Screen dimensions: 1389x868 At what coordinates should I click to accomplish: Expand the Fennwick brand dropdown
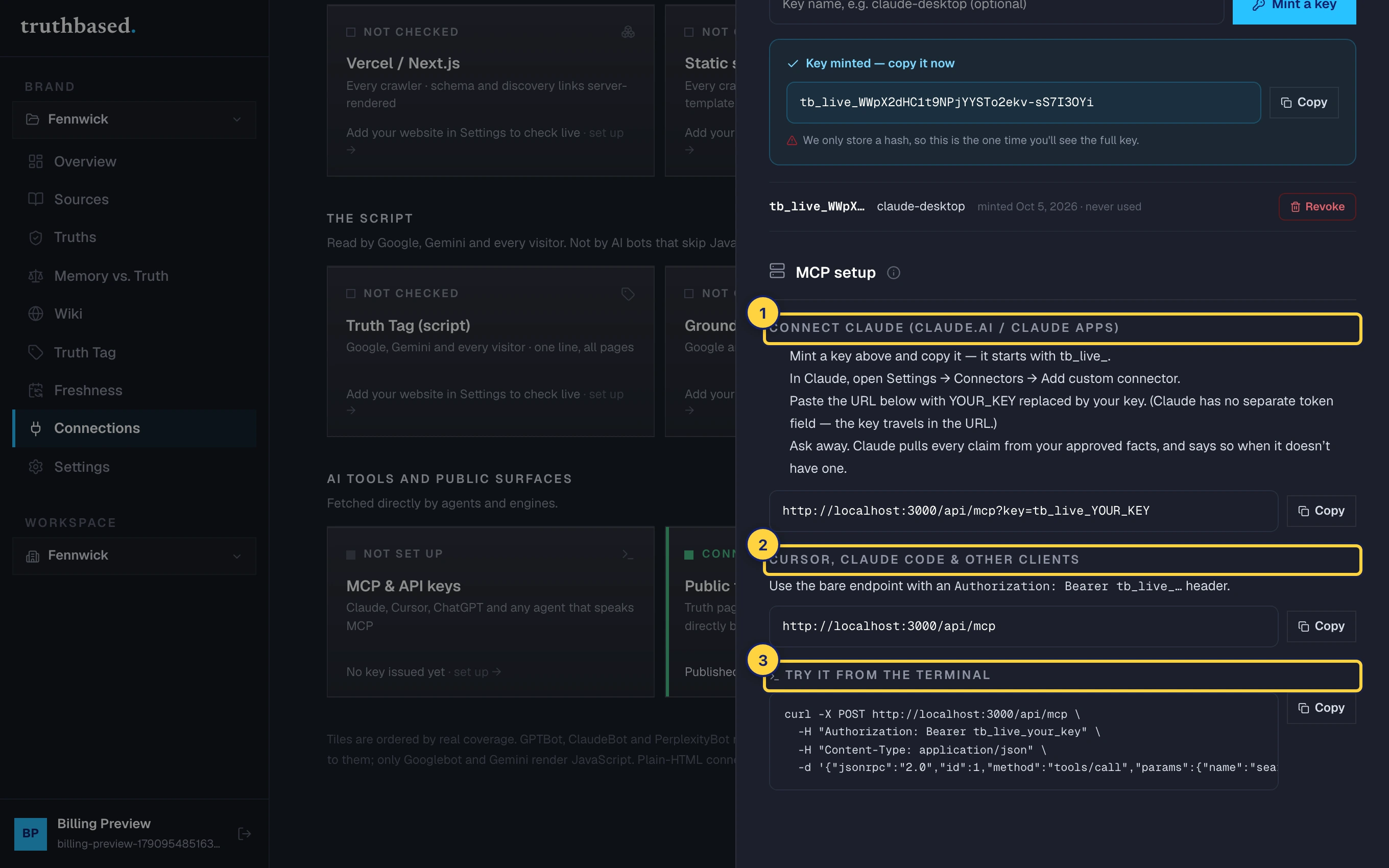(134, 119)
